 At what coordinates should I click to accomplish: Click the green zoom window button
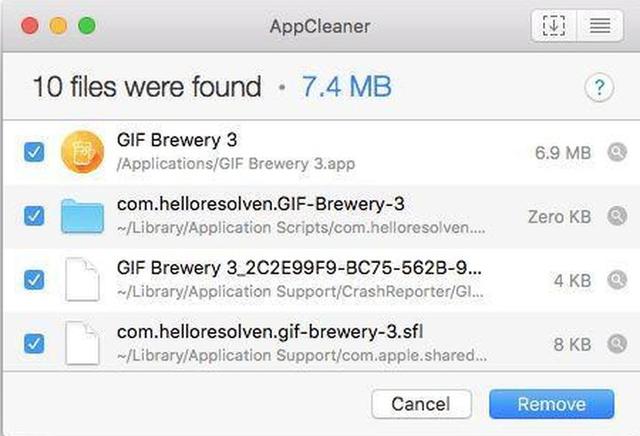pos(87,26)
